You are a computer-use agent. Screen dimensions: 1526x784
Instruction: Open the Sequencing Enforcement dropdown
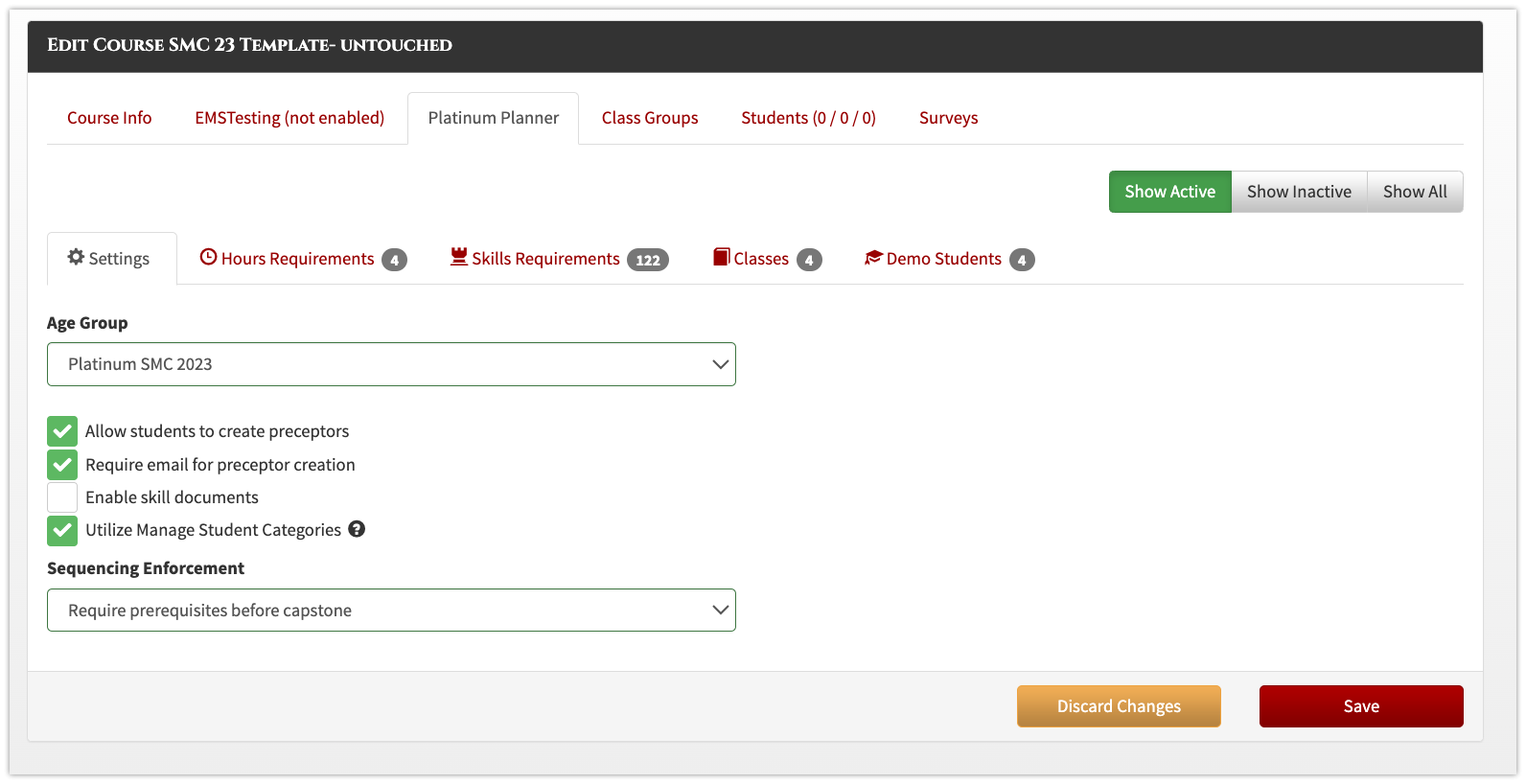pos(391,611)
